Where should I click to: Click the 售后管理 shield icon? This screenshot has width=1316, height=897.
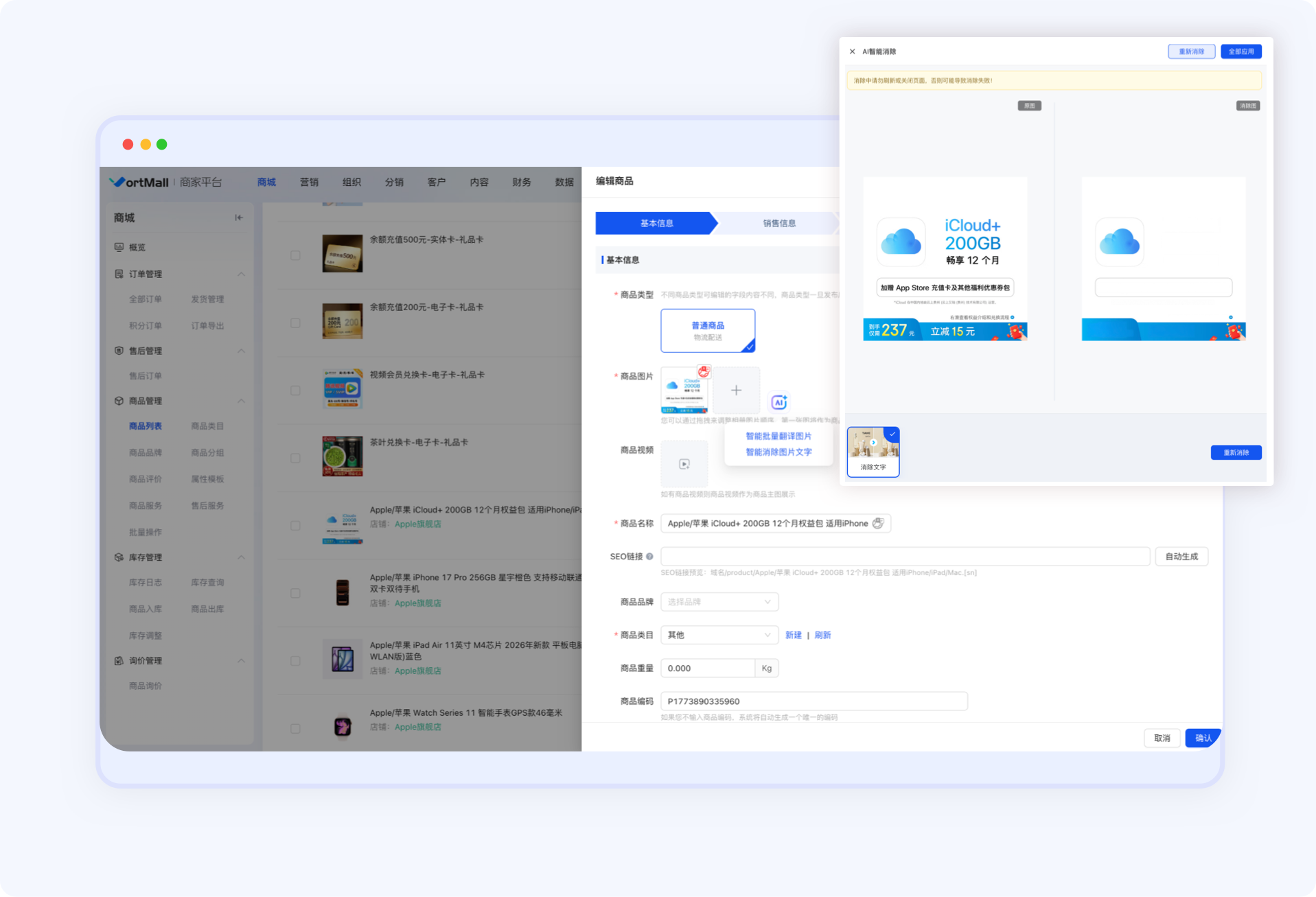coord(119,351)
